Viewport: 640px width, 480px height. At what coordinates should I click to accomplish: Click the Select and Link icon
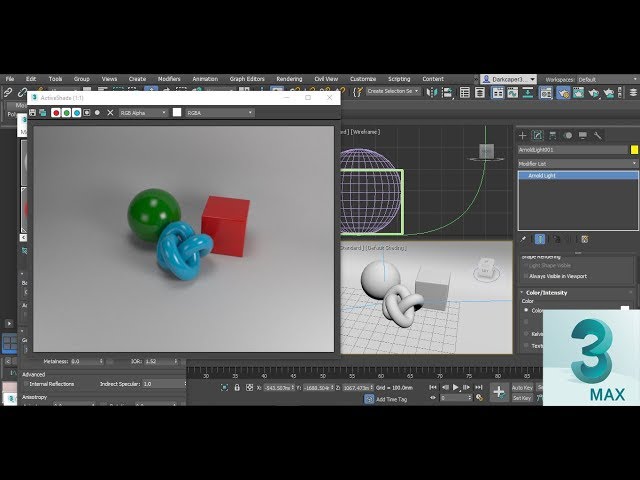click(x=8, y=93)
